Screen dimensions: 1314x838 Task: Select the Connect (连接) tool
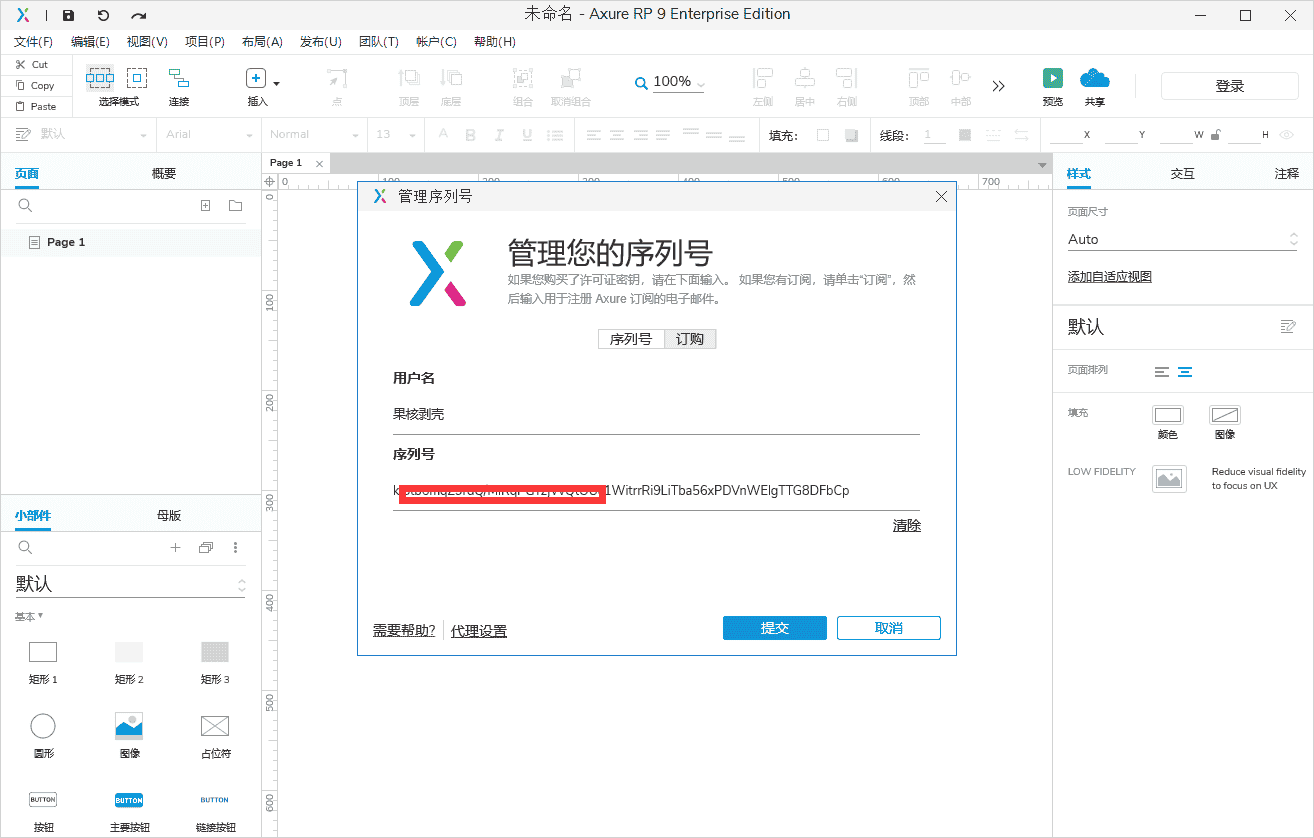point(179,79)
